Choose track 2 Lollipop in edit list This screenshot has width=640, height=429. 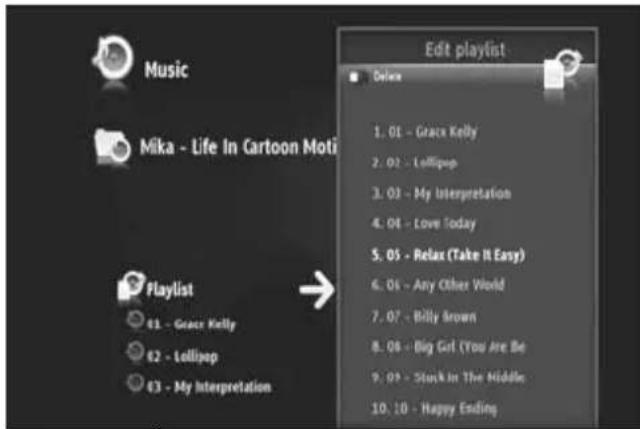[x=414, y=163]
